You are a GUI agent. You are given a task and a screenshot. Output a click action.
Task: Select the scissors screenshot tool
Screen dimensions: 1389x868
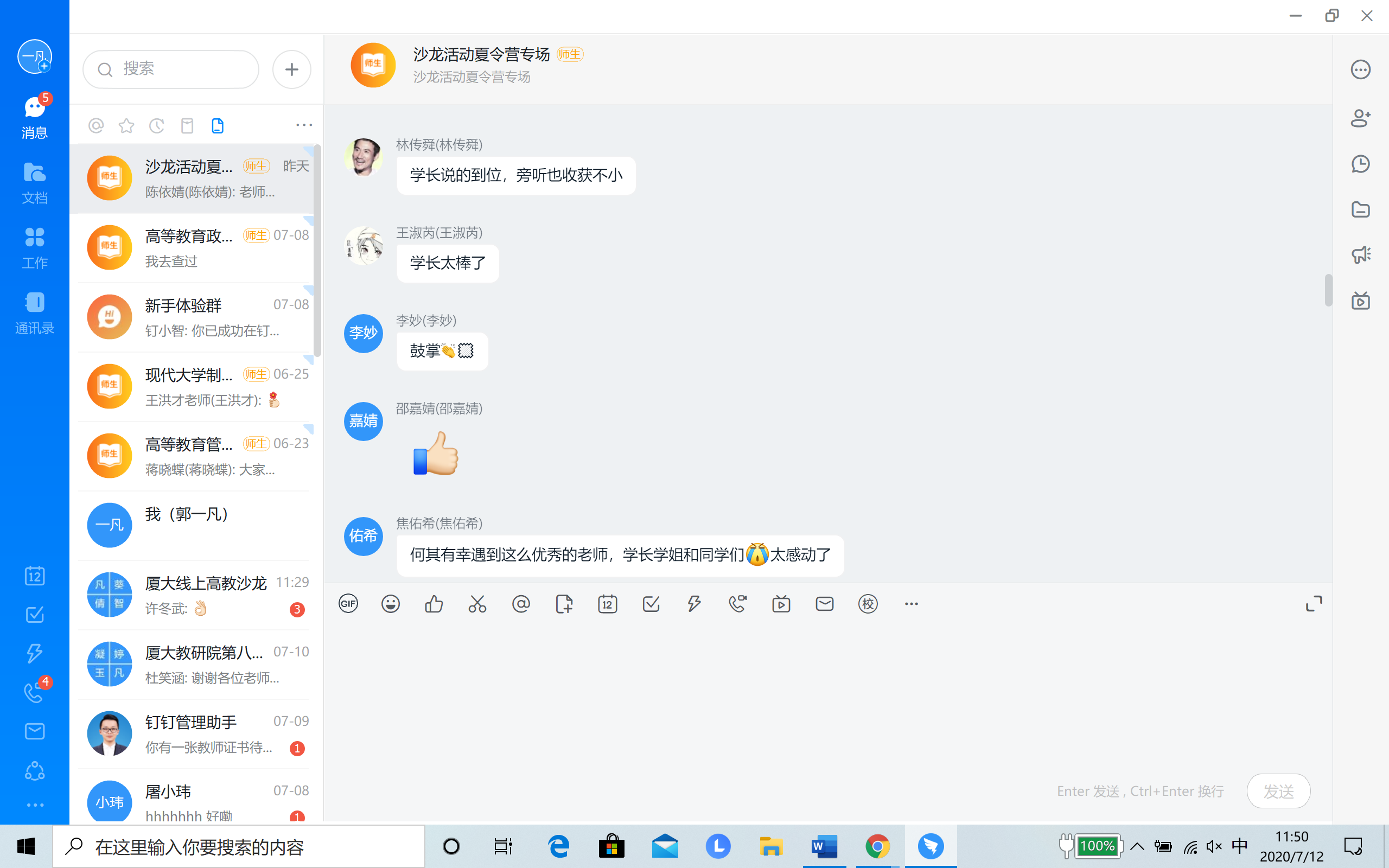[x=477, y=603]
